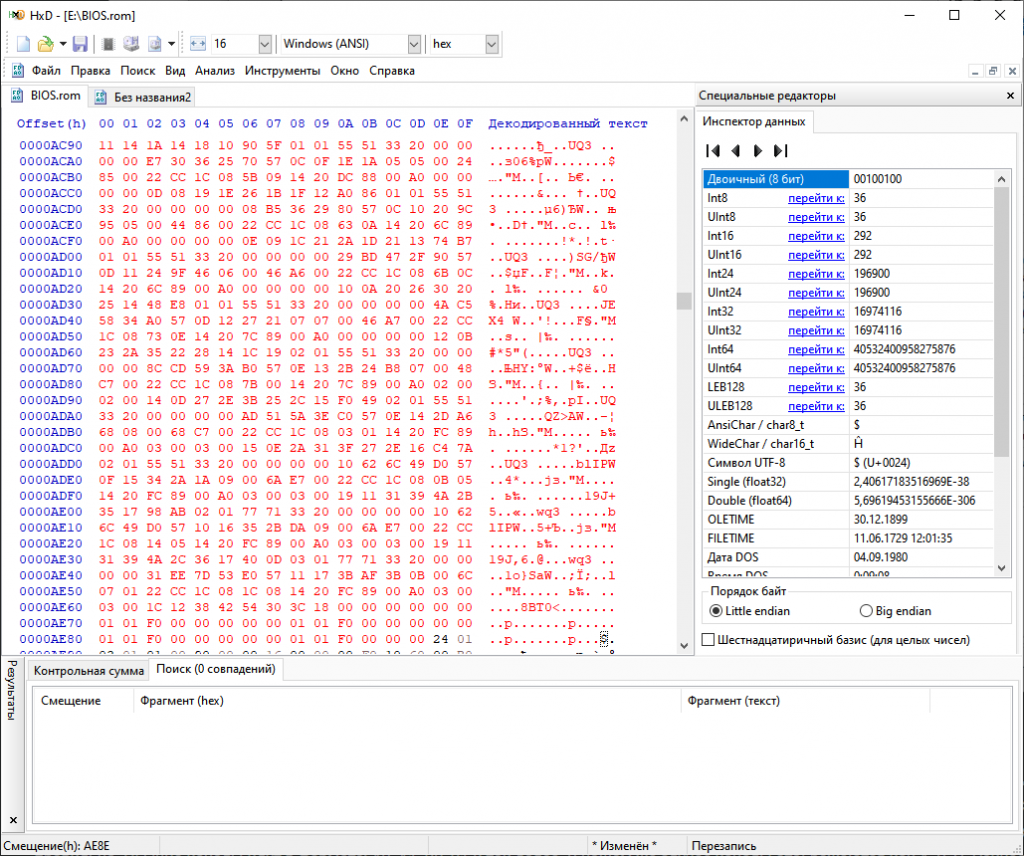
Task: Click the FILETIME value 11.06.1729 12:01:35
Action: [x=903, y=539]
